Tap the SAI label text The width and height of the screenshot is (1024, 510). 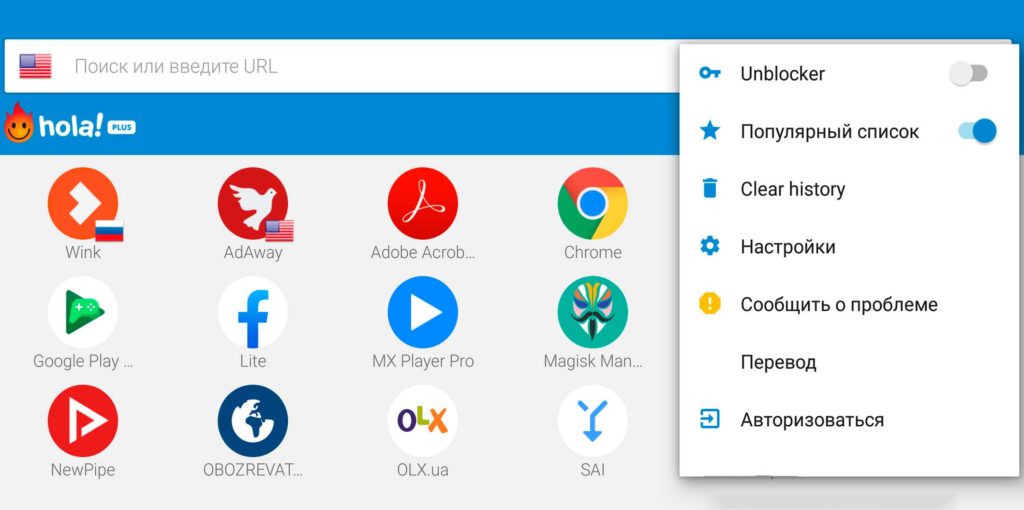pyautogui.click(x=592, y=470)
